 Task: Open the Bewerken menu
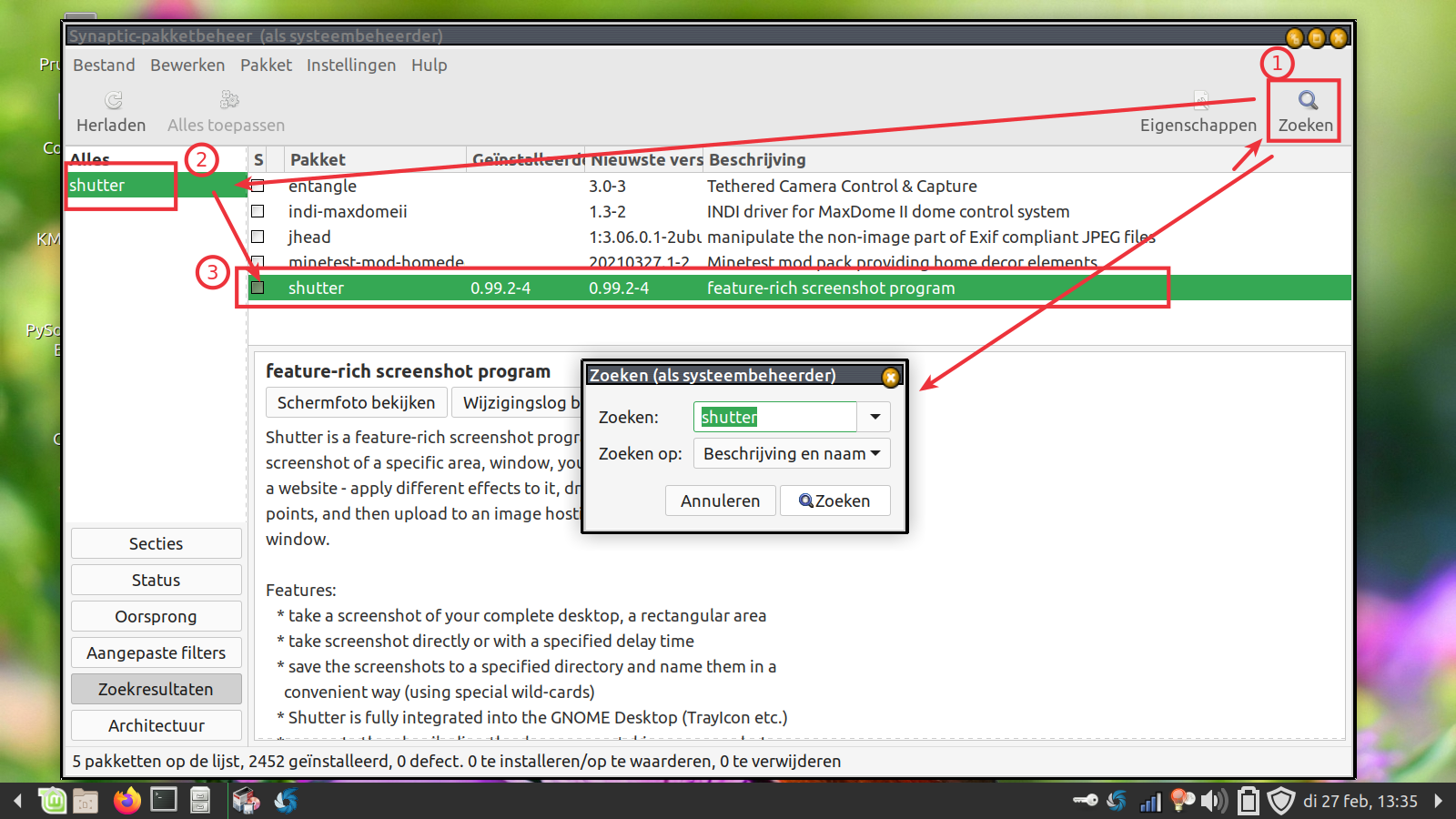pyautogui.click(x=187, y=66)
